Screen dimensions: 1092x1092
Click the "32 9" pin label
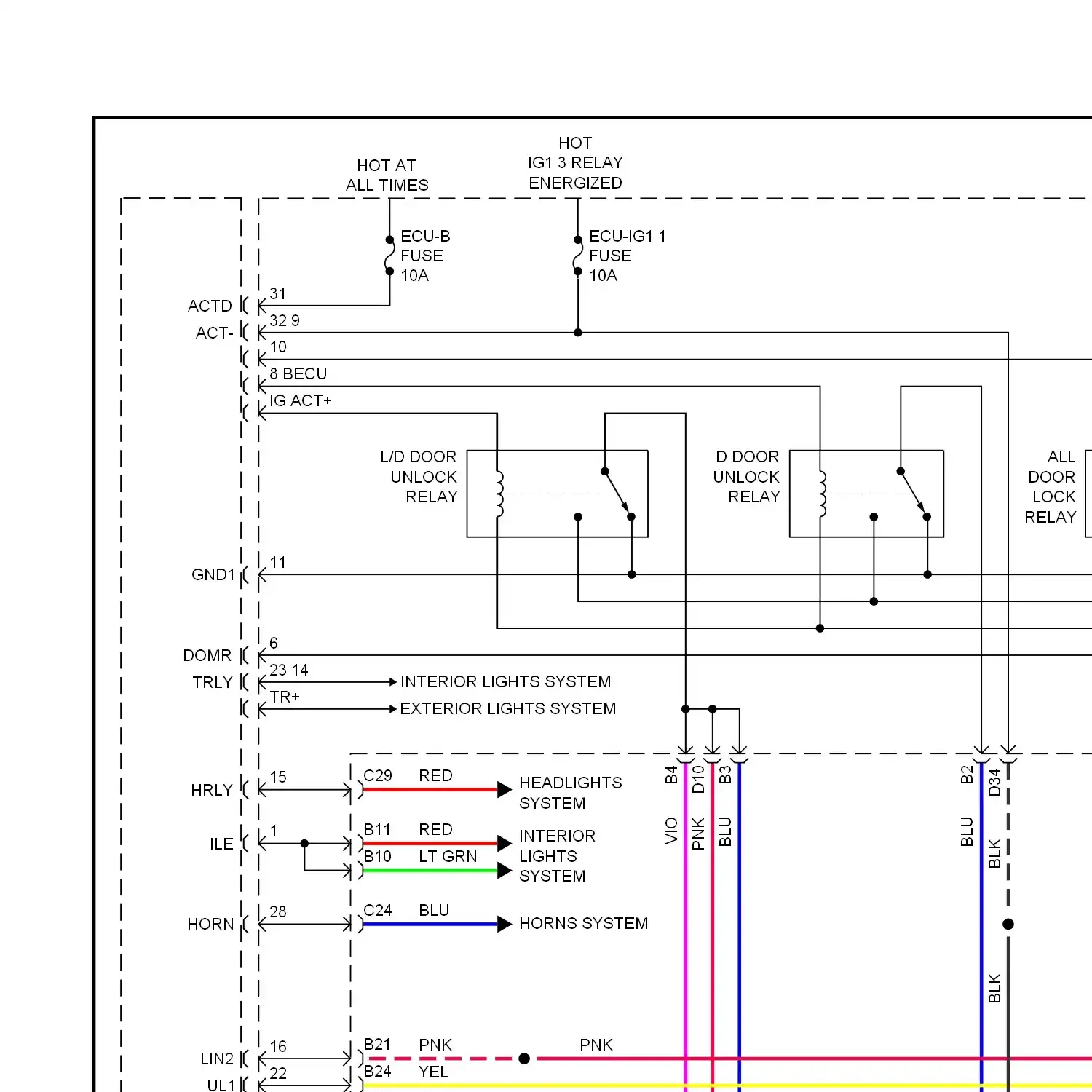pyautogui.click(x=285, y=320)
